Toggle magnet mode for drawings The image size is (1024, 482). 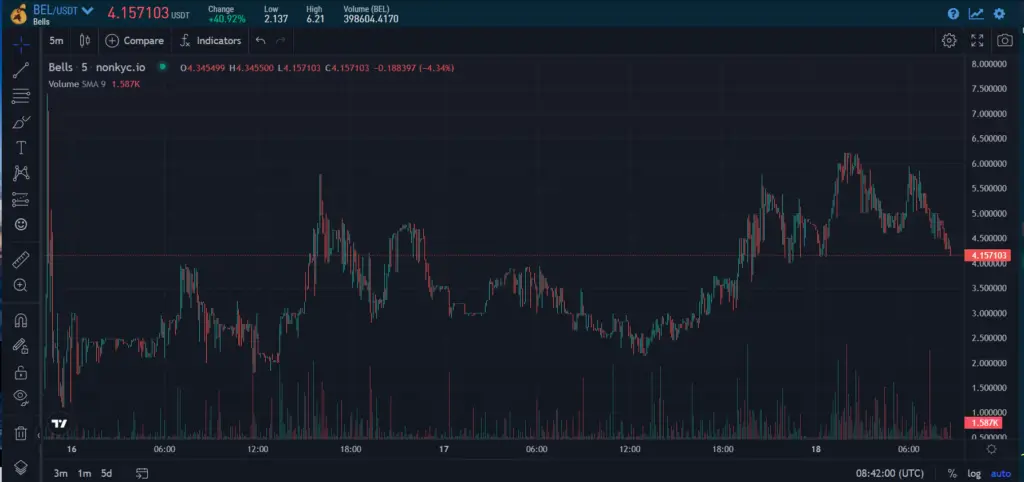[21, 321]
